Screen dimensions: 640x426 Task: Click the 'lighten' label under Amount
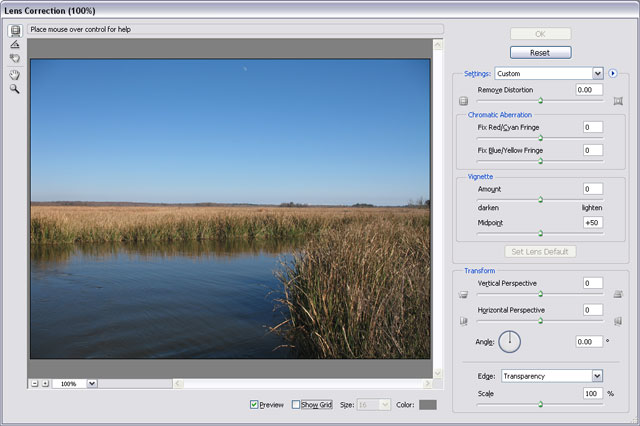point(592,208)
